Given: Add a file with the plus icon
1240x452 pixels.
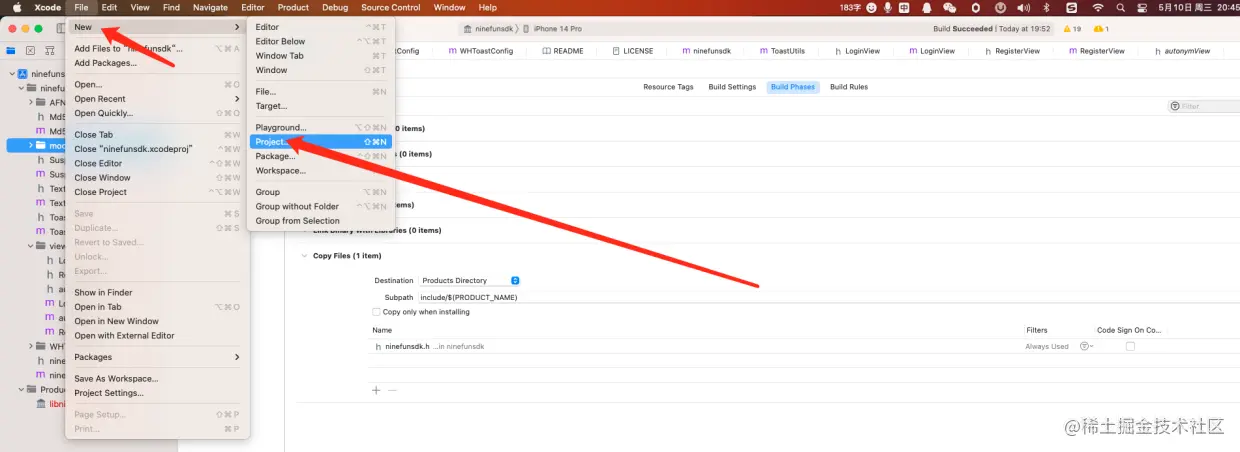Looking at the screenshot, I should tap(376, 390).
